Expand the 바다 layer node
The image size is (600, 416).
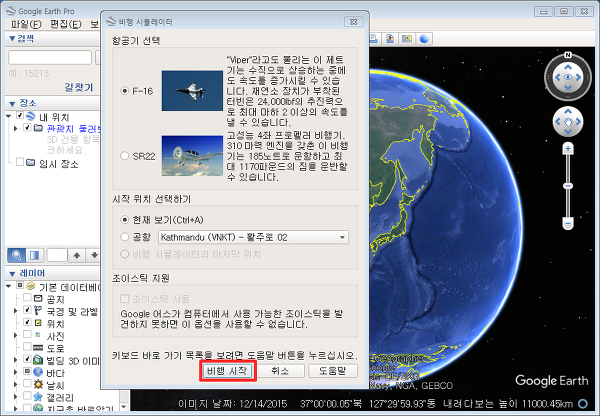pos(16,372)
